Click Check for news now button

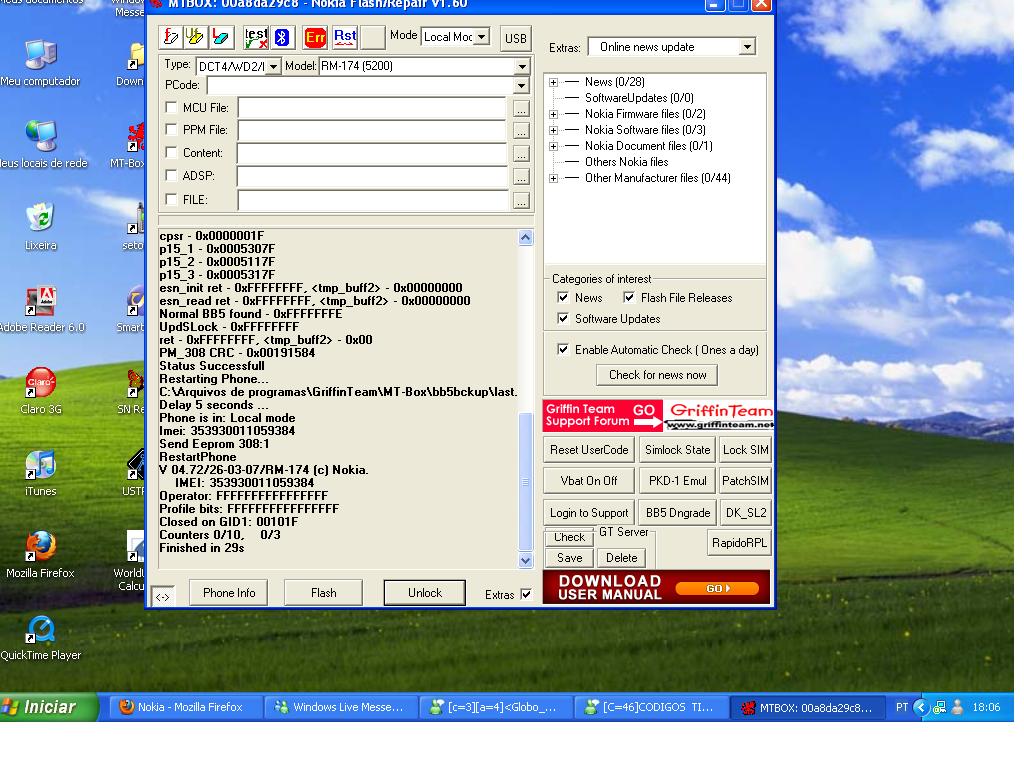657,375
